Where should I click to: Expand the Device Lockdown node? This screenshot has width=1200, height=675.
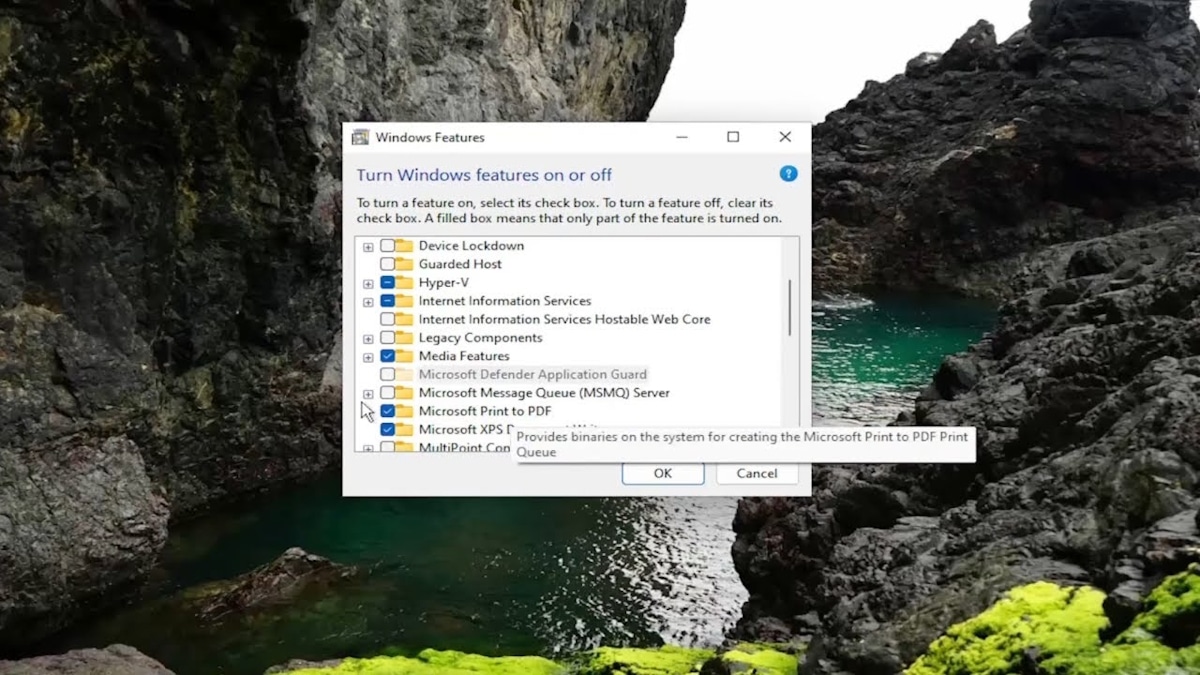(x=368, y=245)
